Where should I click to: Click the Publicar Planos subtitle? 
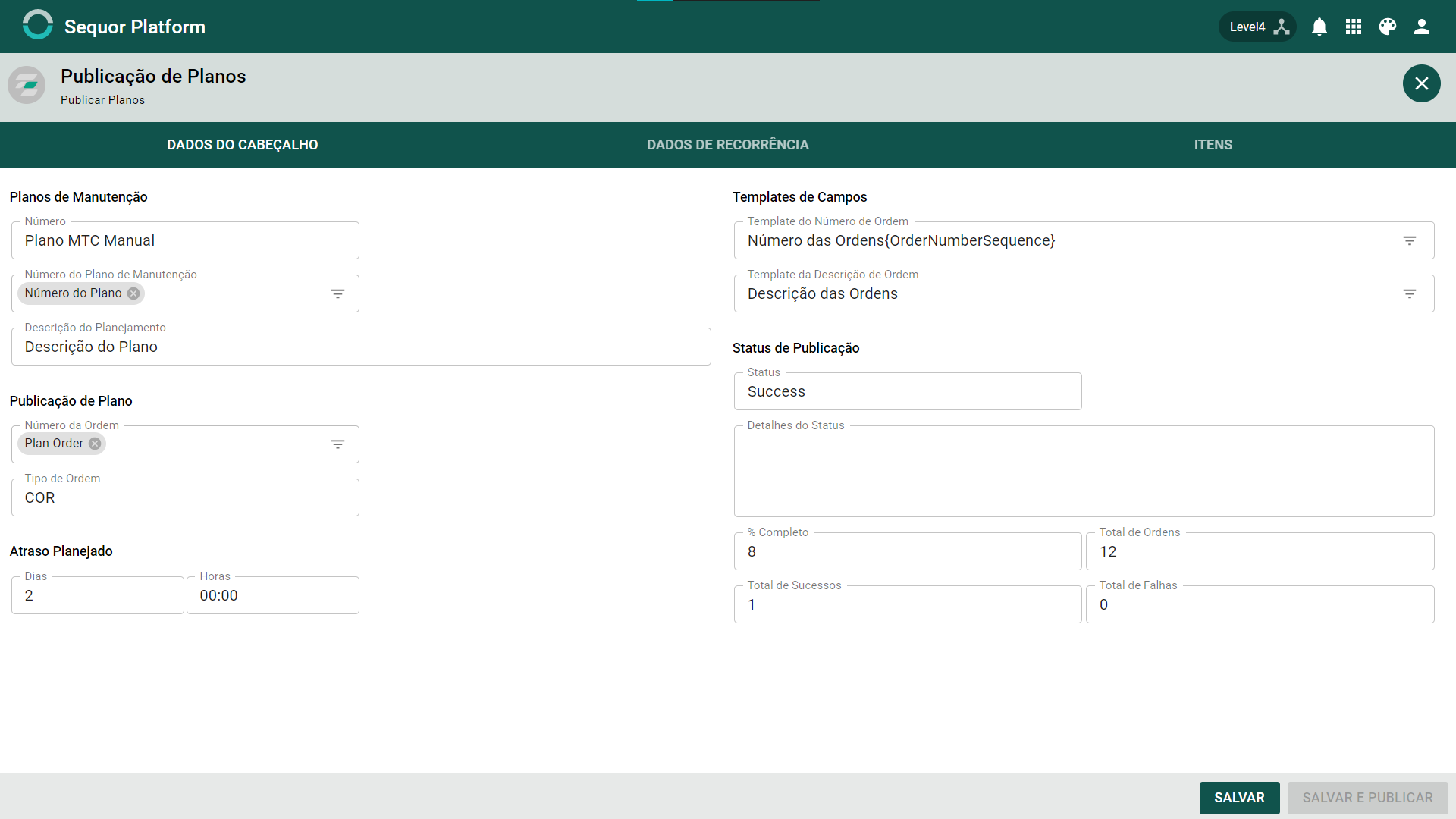point(102,100)
